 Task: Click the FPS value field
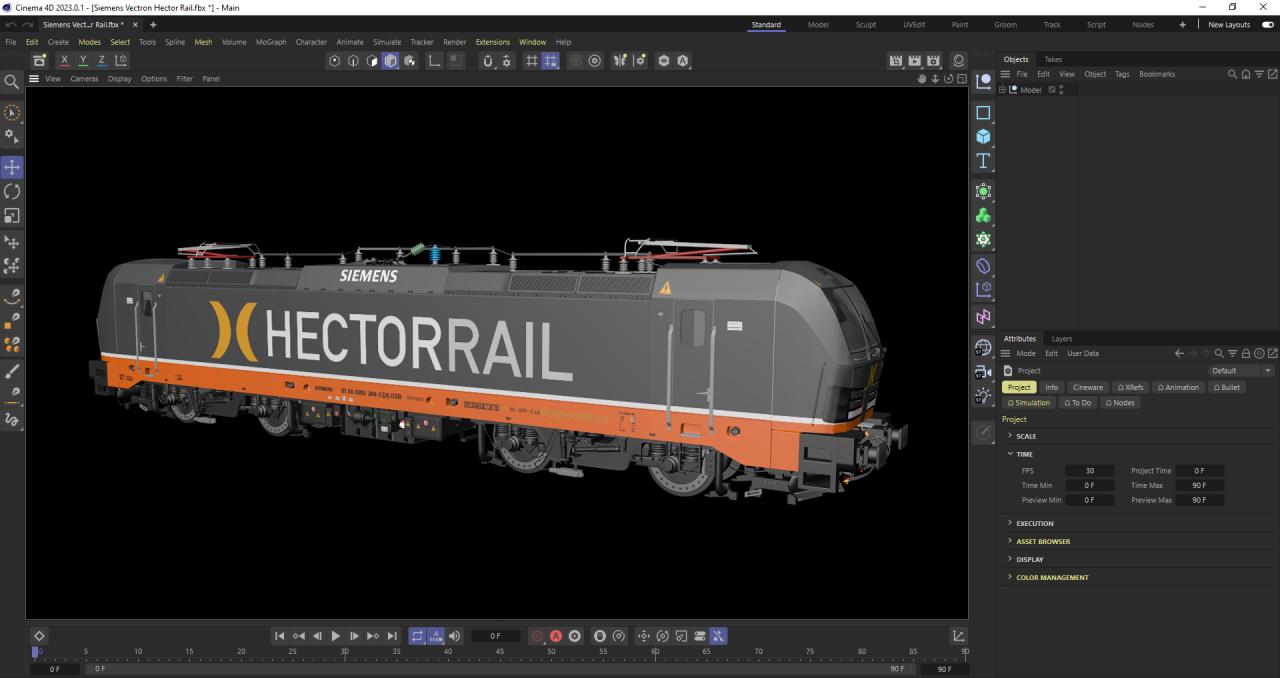point(1089,471)
